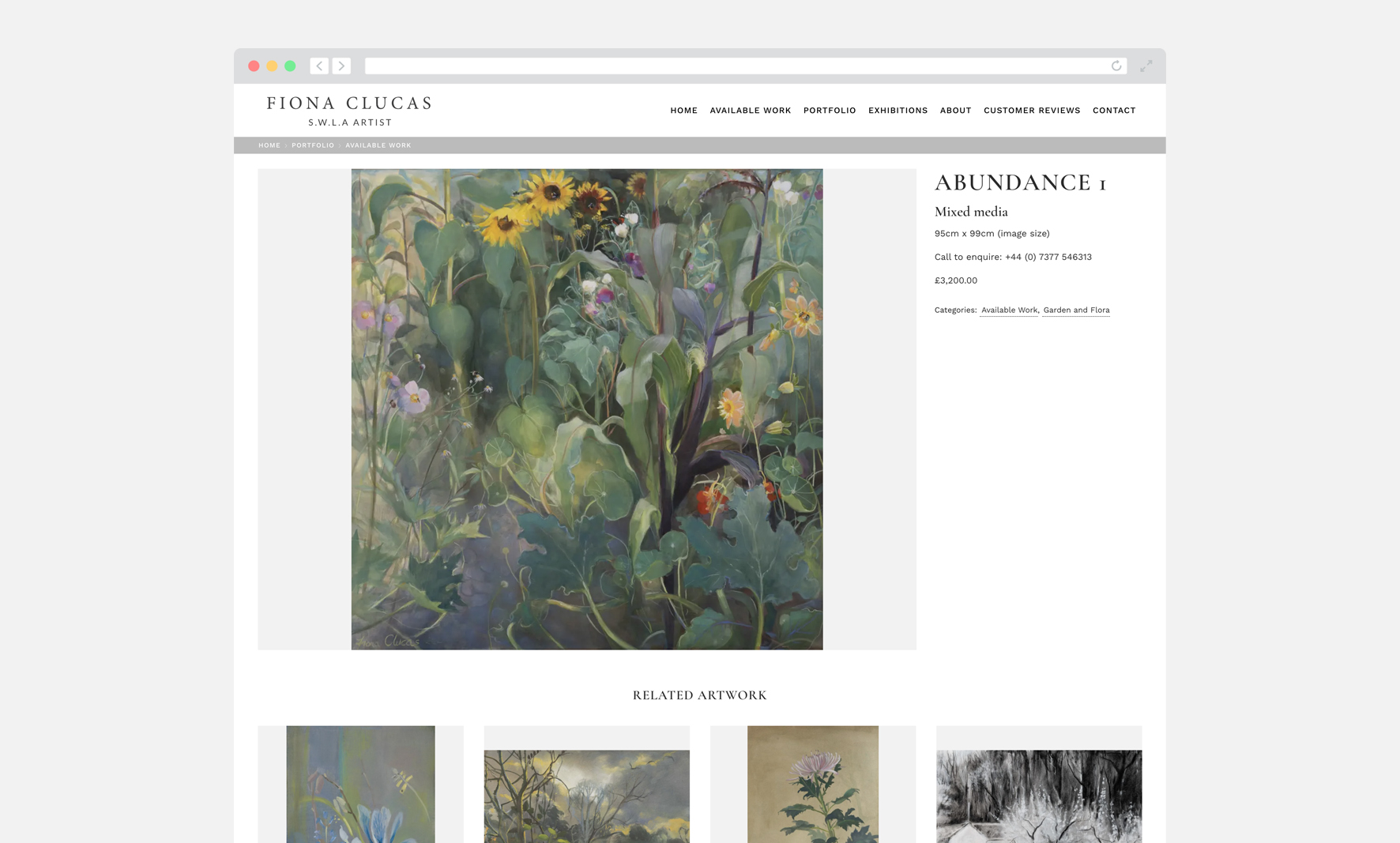Viewport: 1400px width, 843px height.
Task: Reload the page with refresh icon
Action: click(1116, 66)
